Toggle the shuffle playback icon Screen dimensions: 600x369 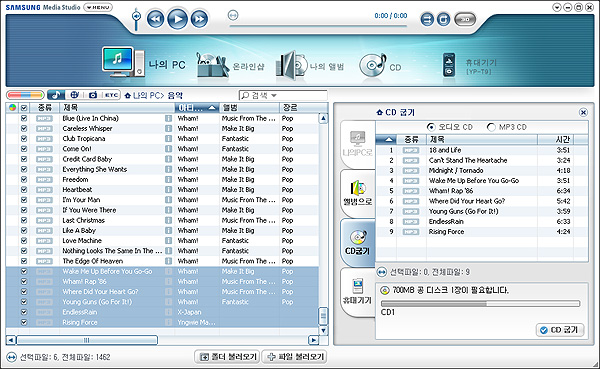click(x=427, y=19)
